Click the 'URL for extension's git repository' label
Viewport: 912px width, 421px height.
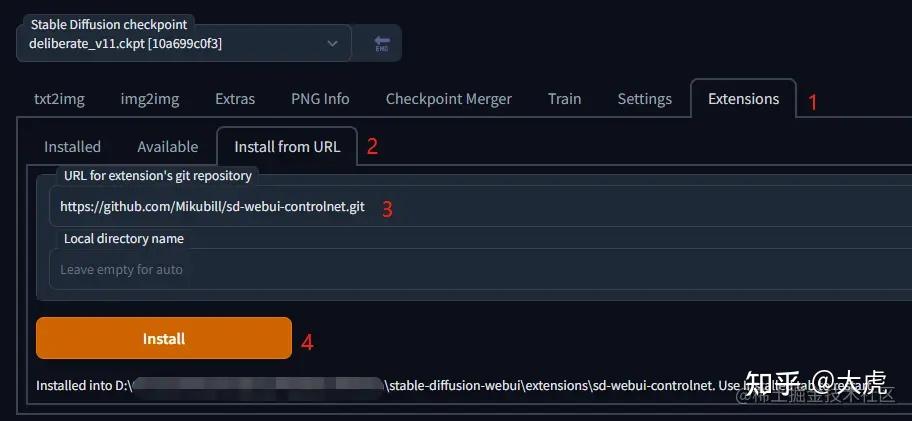(157, 176)
